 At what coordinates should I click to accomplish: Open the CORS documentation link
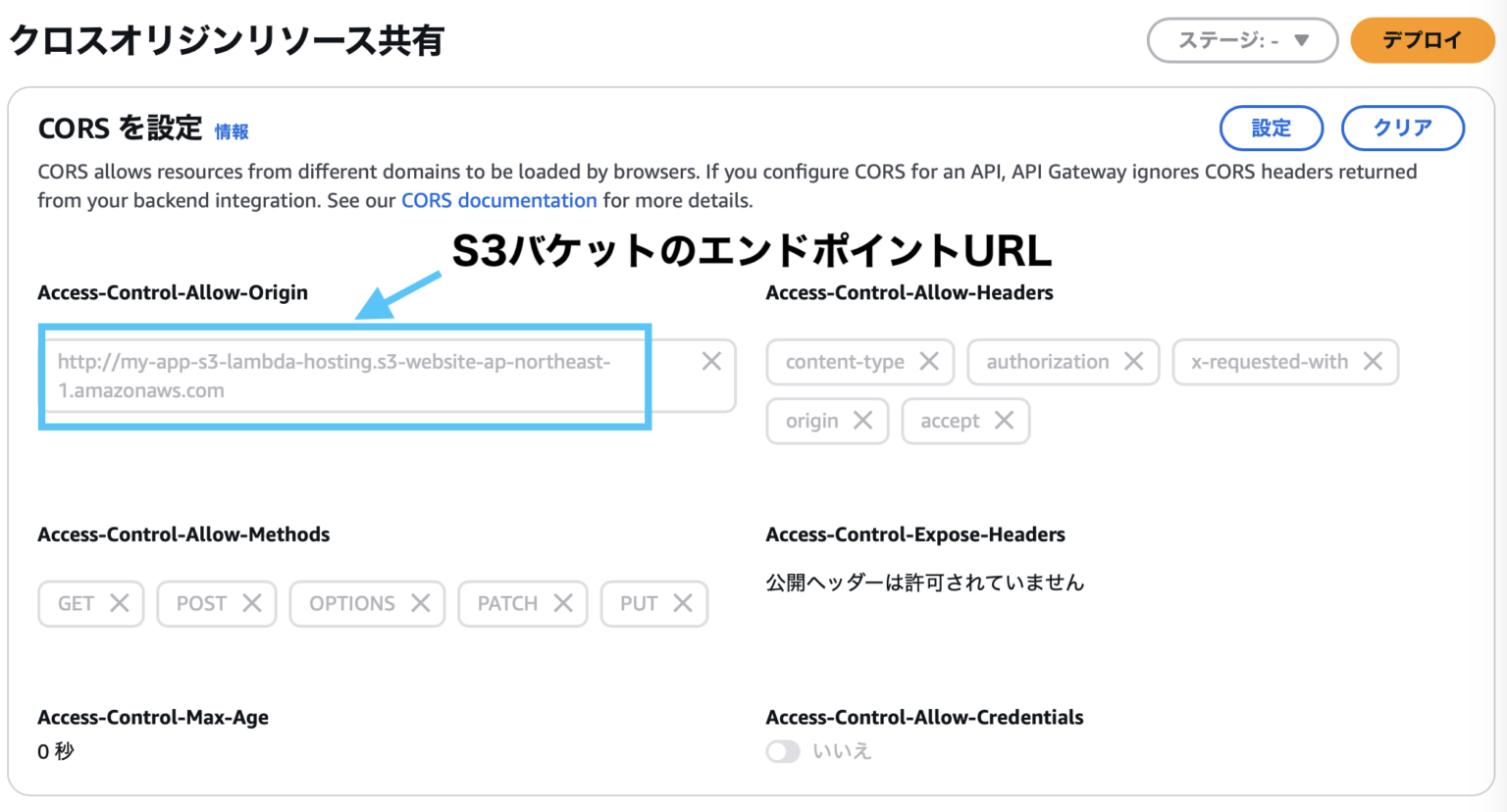498,200
